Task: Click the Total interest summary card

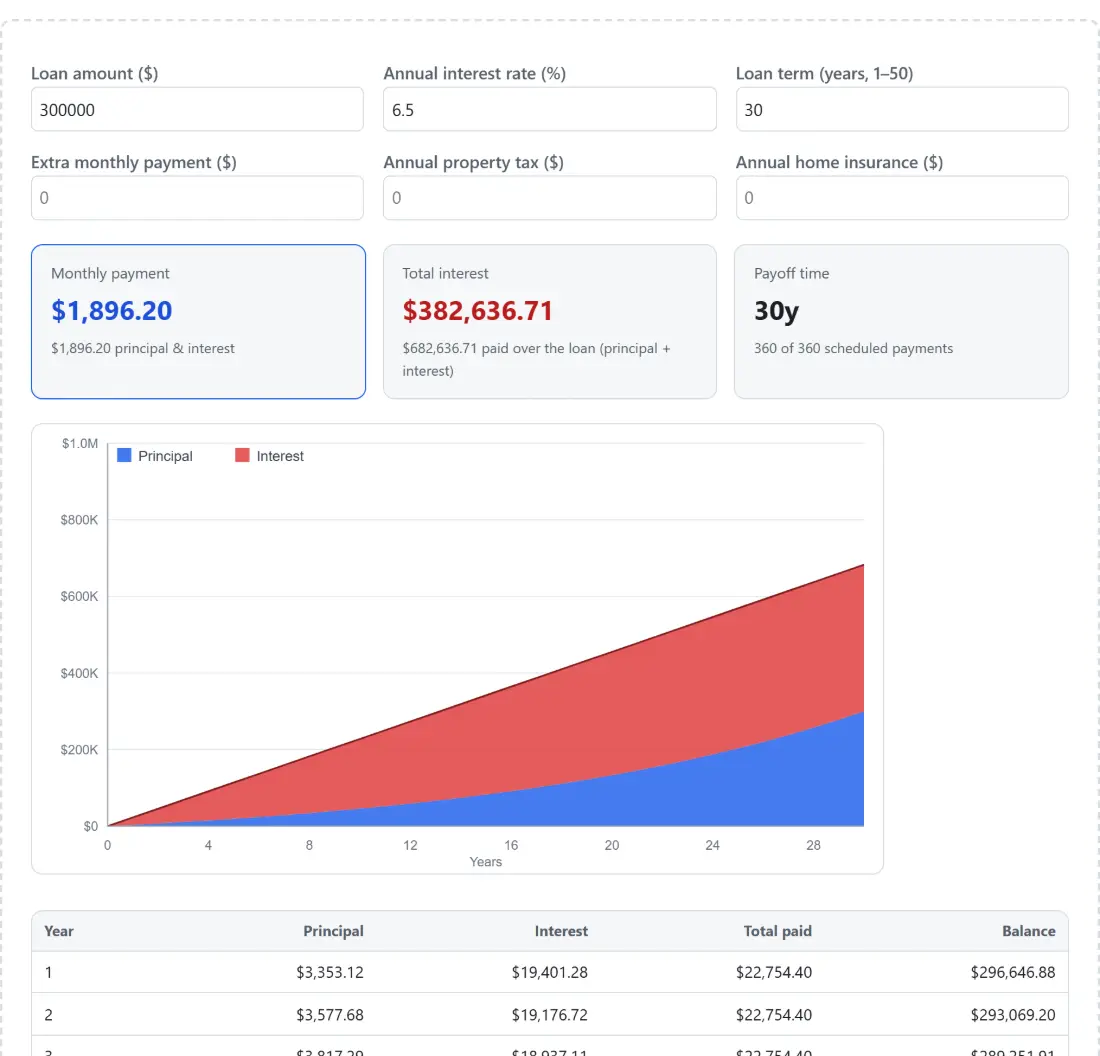Action: pyautogui.click(x=549, y=321)
